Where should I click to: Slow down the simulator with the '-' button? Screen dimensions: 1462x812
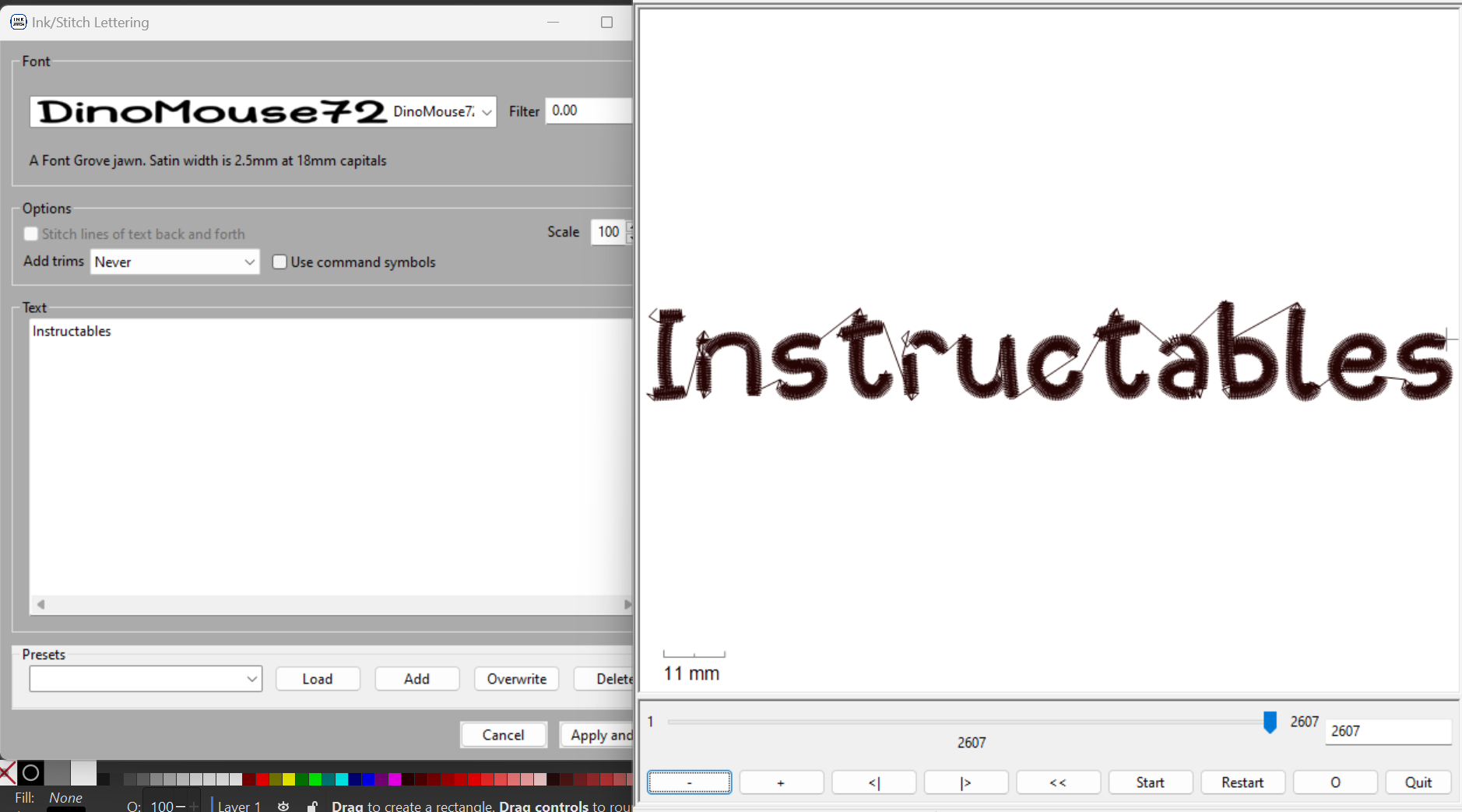point(689,782)
